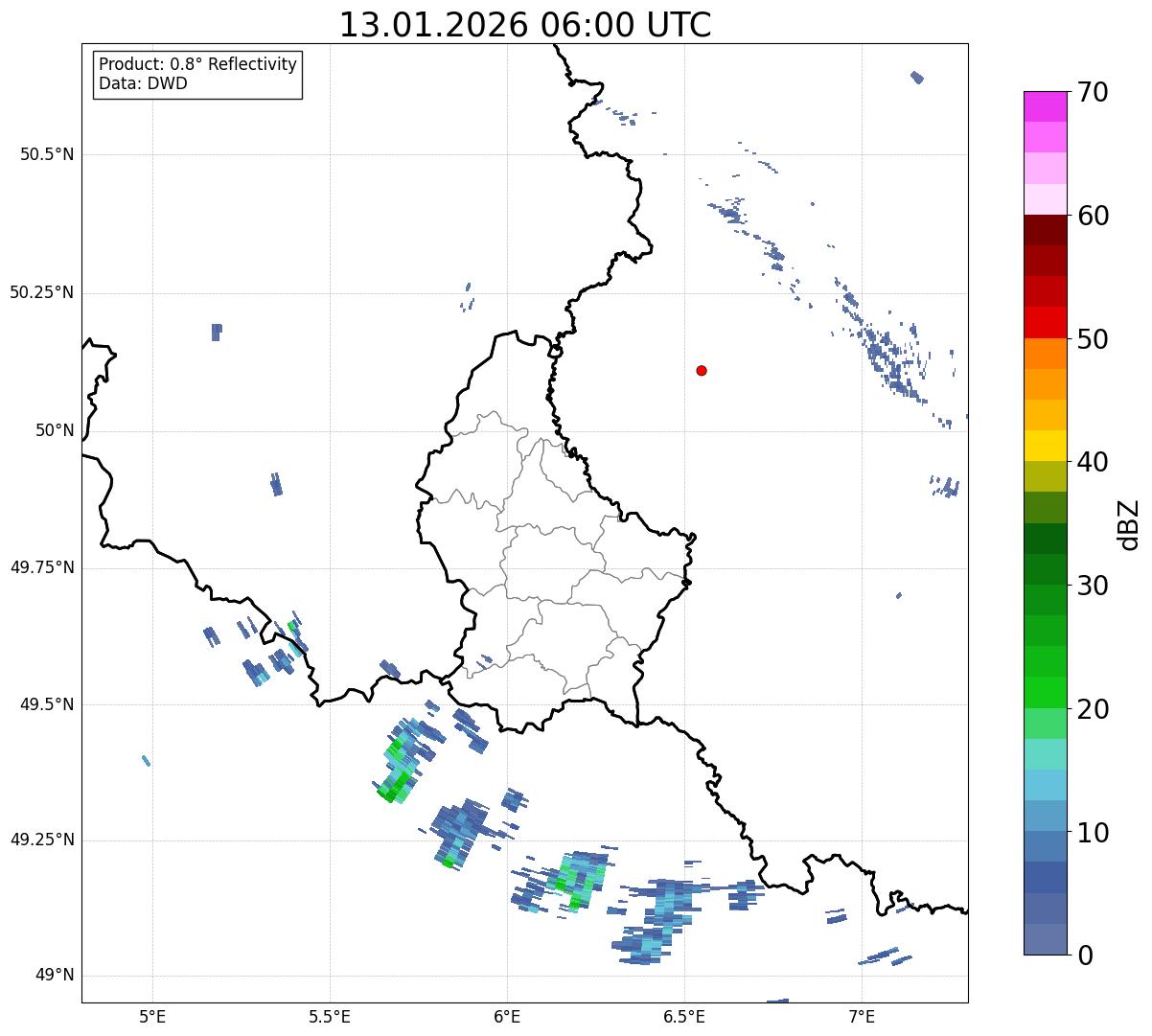Click the "Data: DWD" text
Image resolution: width=1152 pixels, height=1036 pixels.
[143, 83]
